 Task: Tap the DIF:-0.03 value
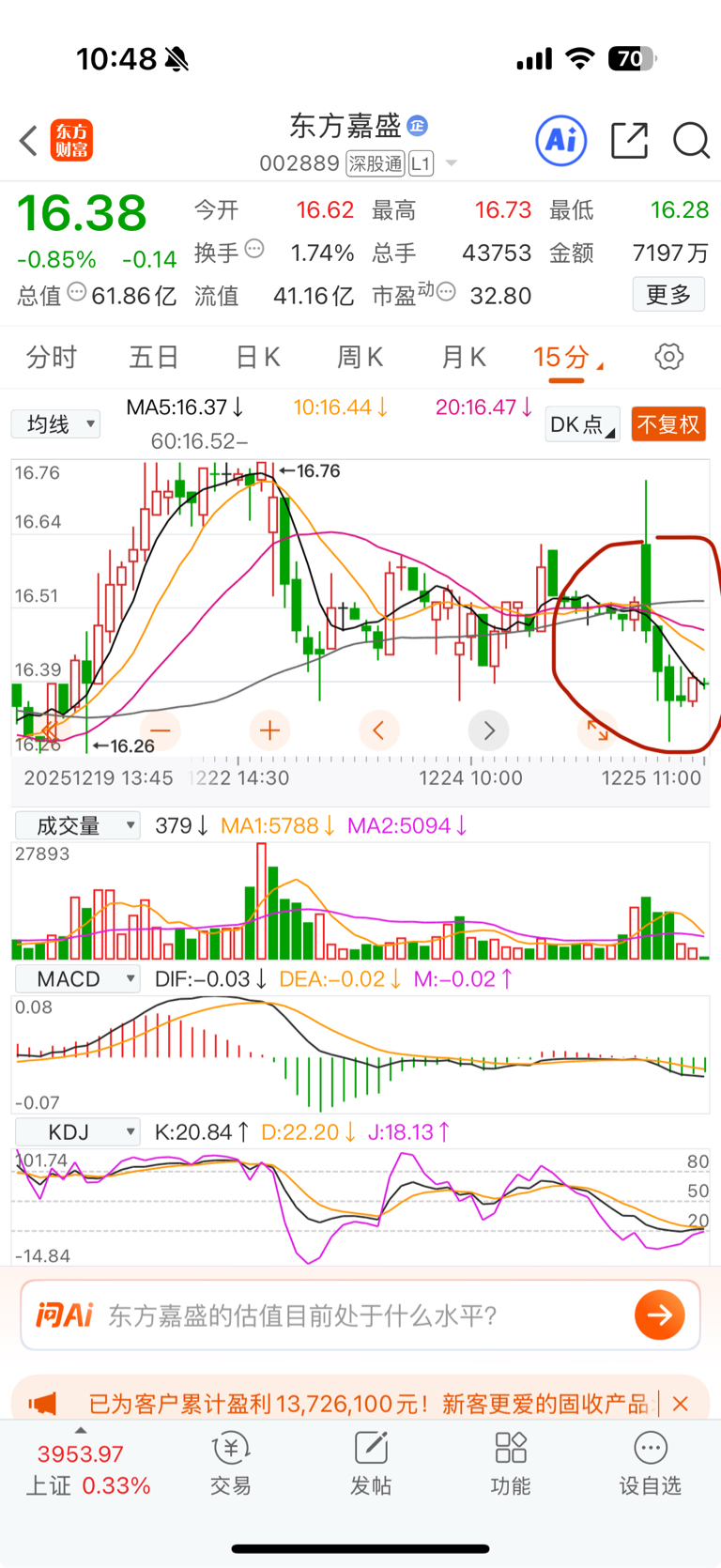coord(211,979)
